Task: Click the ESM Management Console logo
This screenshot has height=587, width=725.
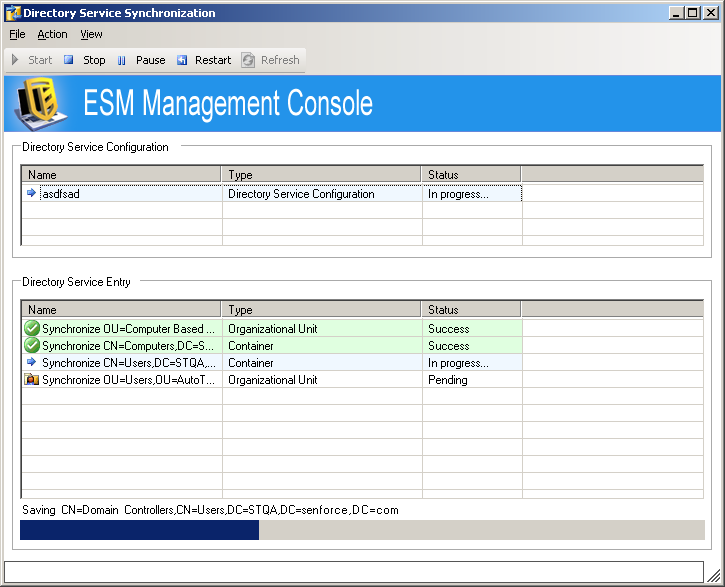Action: point(38,103)
